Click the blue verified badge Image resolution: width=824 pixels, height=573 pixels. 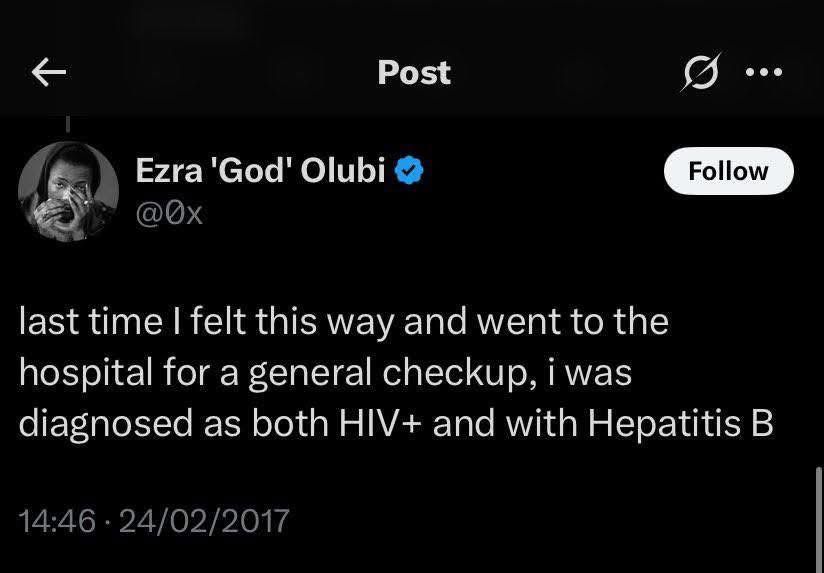pyautogui.click(x=409, y=171)
